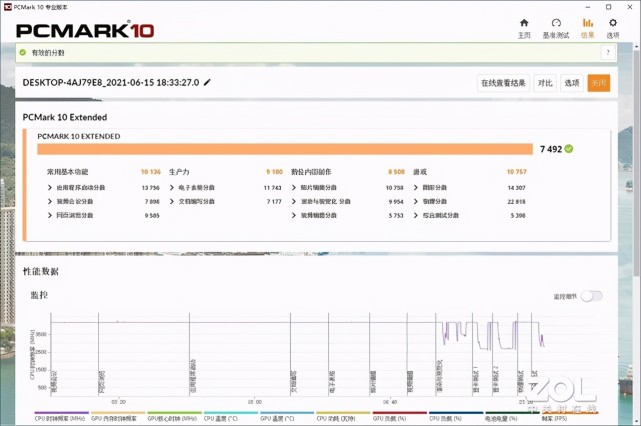Select the CPU temperature legend
The width and height of the screenshot is (641, 426).
click(x=231, y=417)
